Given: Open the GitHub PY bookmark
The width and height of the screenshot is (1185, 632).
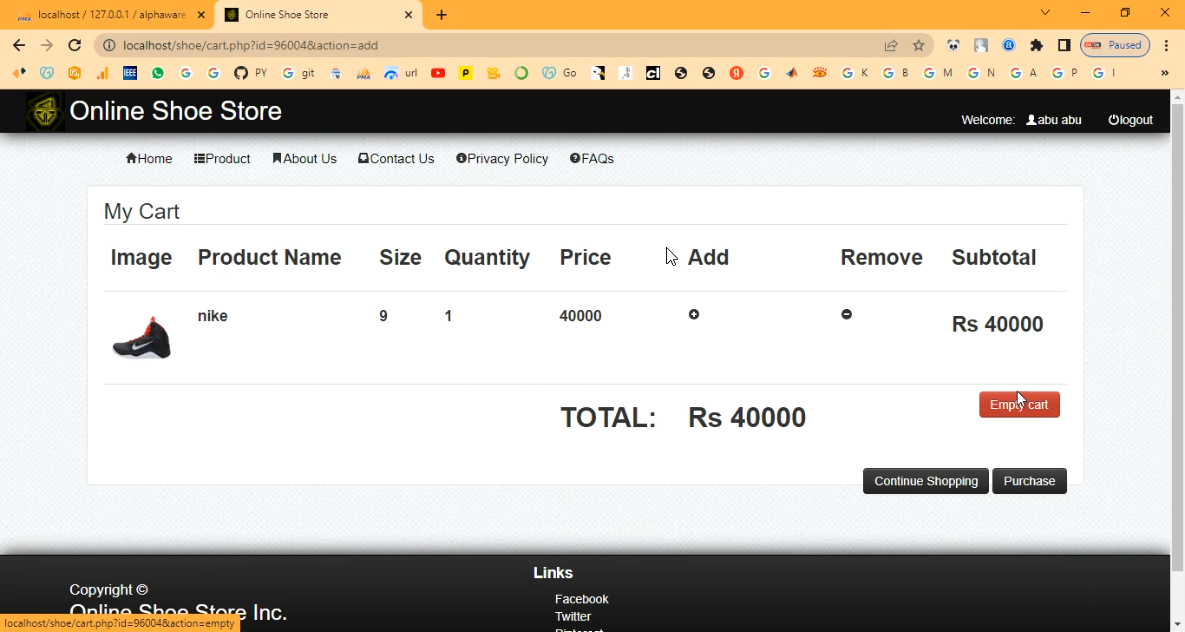Looking at the screenshot, I should [250, 73].
